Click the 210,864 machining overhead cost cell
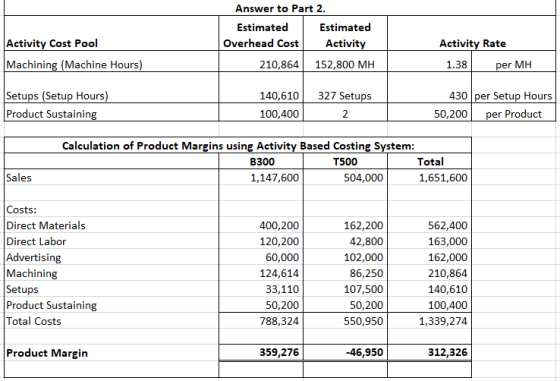Viewport: 560px width, 381px height. pos(261,61)
